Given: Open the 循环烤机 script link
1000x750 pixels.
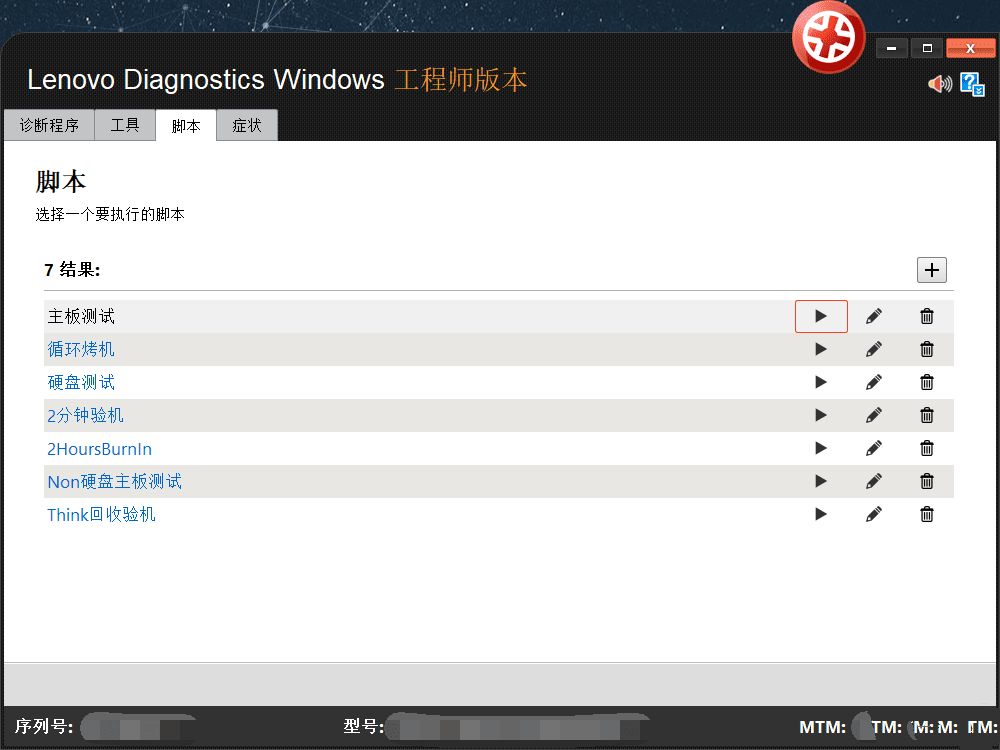Looking at the screenshot, I should [81, 349].
